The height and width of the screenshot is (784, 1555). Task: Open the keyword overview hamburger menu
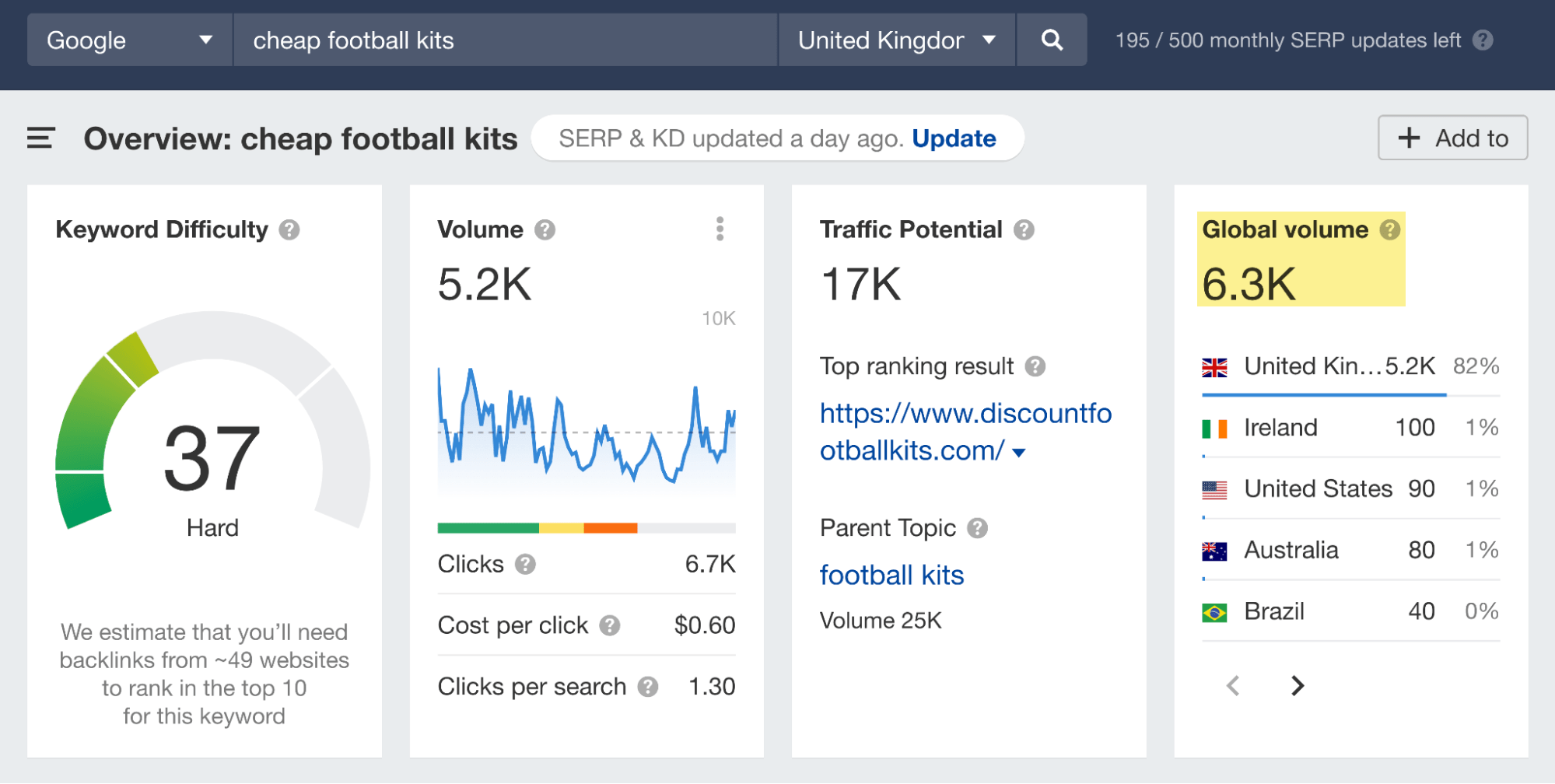[x=40, y=138]
